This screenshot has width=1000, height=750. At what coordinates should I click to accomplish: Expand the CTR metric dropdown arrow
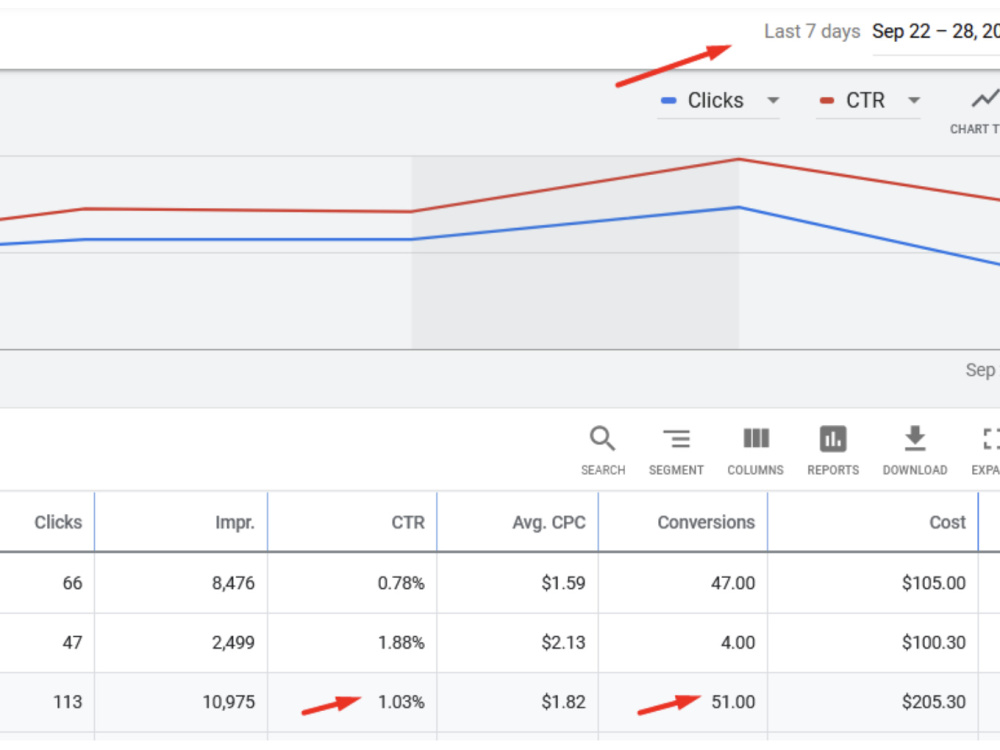pos(914,100)
